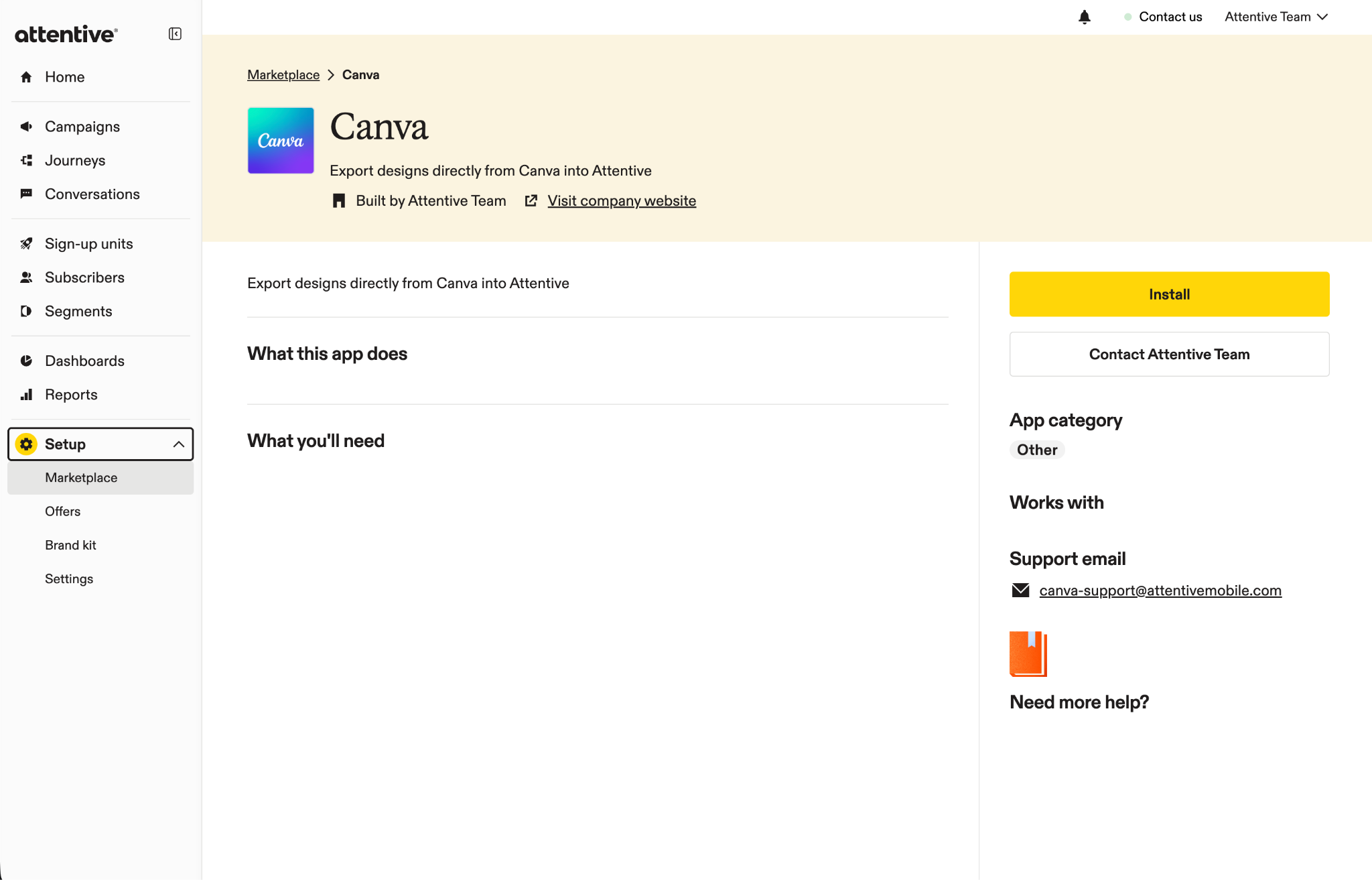Image resolution: width=1372 pixels, height=880 pixels.
Task: Open Subscribers page
Action: [100, 277]
